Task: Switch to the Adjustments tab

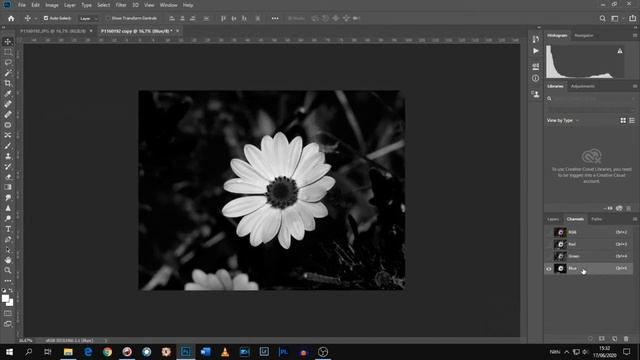Action: pyautogui.click(x=582, y=86)
